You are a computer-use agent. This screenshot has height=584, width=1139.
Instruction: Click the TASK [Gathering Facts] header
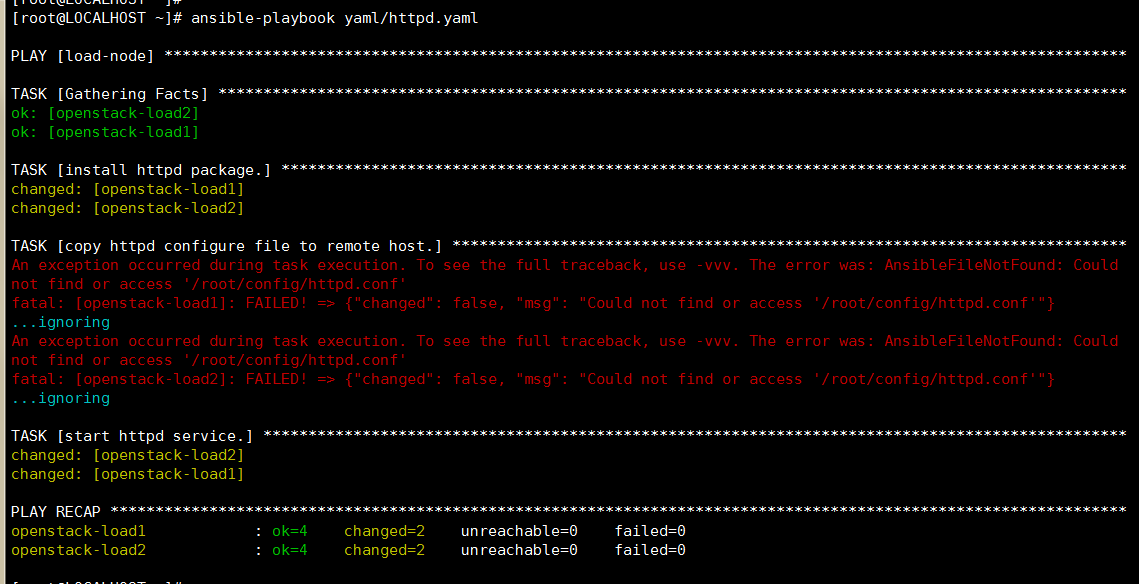(x=110, y=94)
